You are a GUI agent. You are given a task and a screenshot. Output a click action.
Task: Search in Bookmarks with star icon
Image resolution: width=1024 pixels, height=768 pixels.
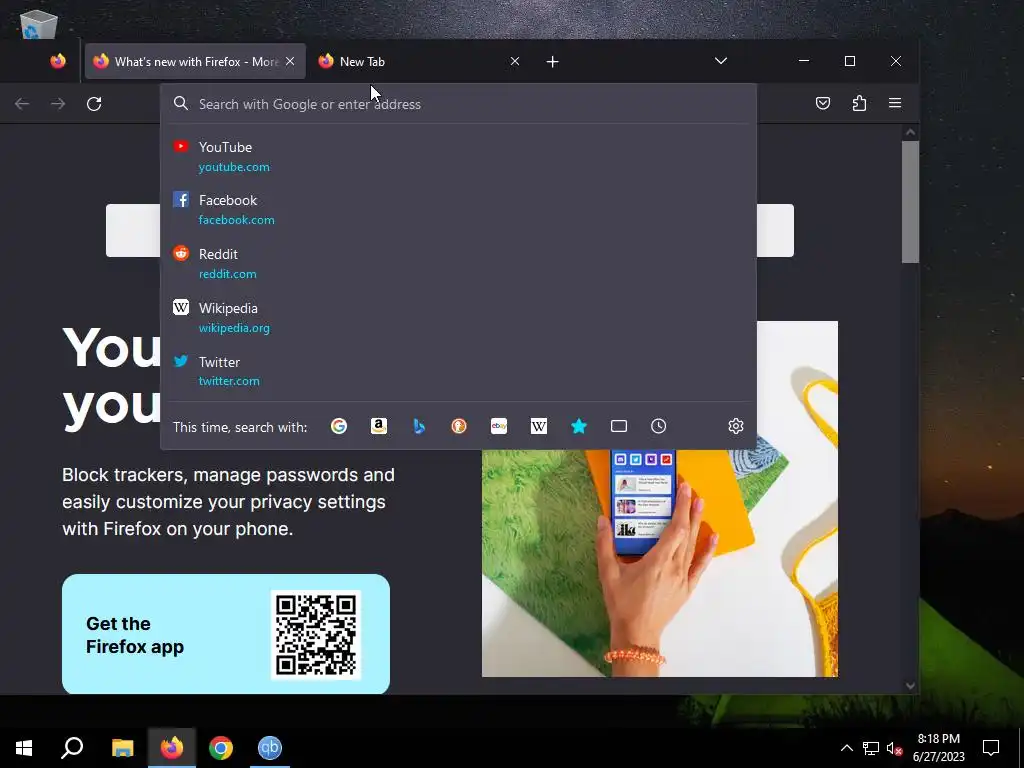tap(579, 426)
